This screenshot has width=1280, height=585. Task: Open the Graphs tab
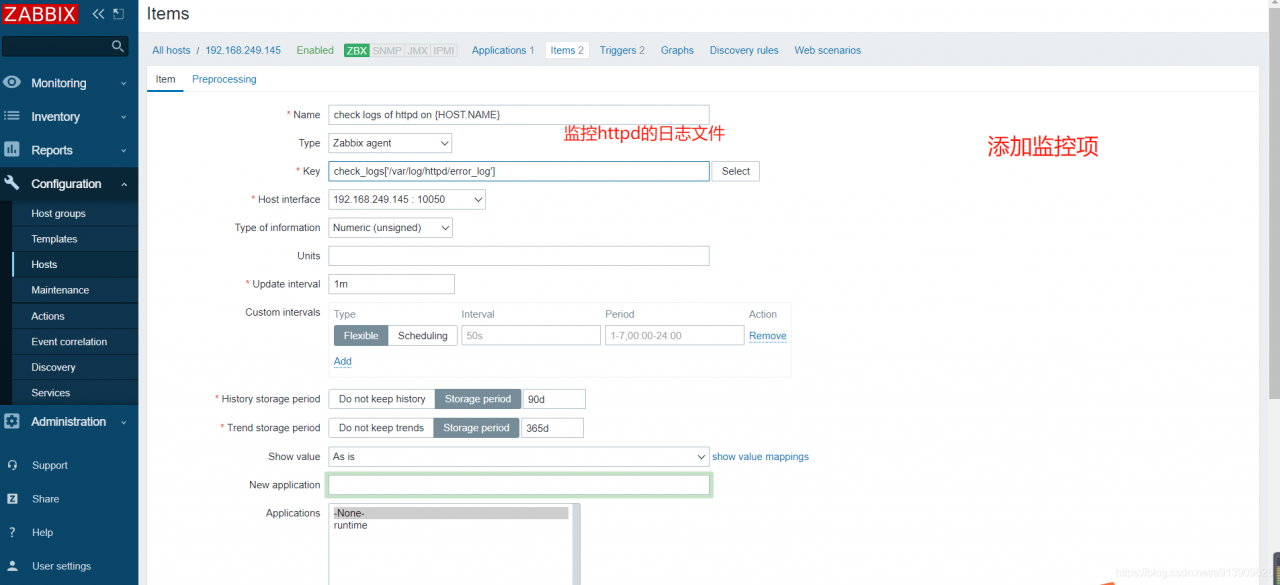[x=677, y=50]
